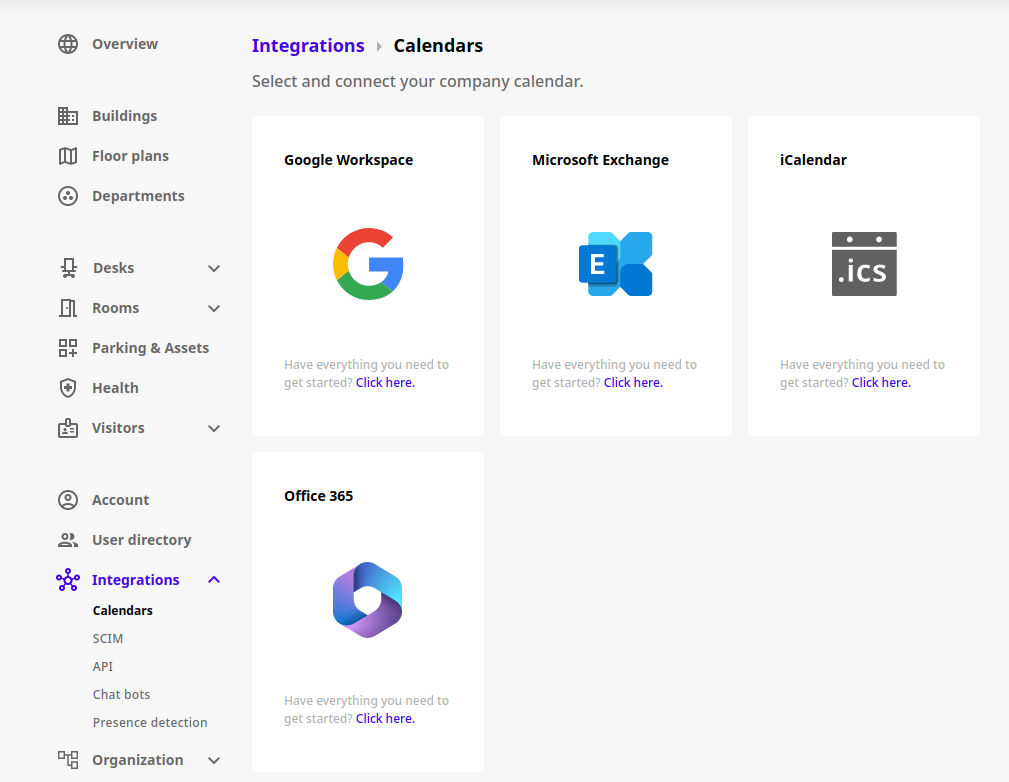
Task: Click the Parking & Assets grid icon
Action: click(68, 348)
